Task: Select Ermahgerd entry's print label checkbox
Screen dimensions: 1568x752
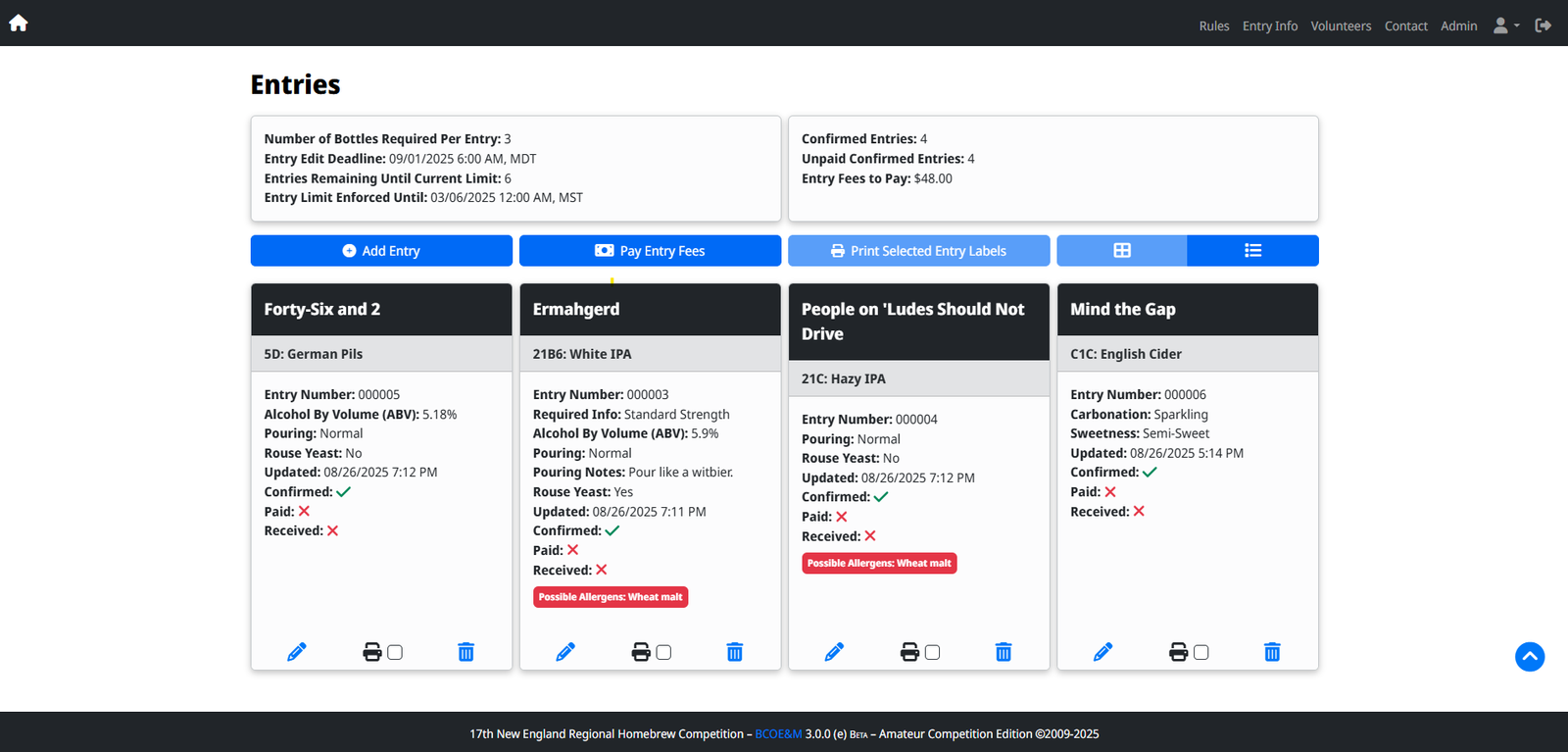Action: coord(663,652)
